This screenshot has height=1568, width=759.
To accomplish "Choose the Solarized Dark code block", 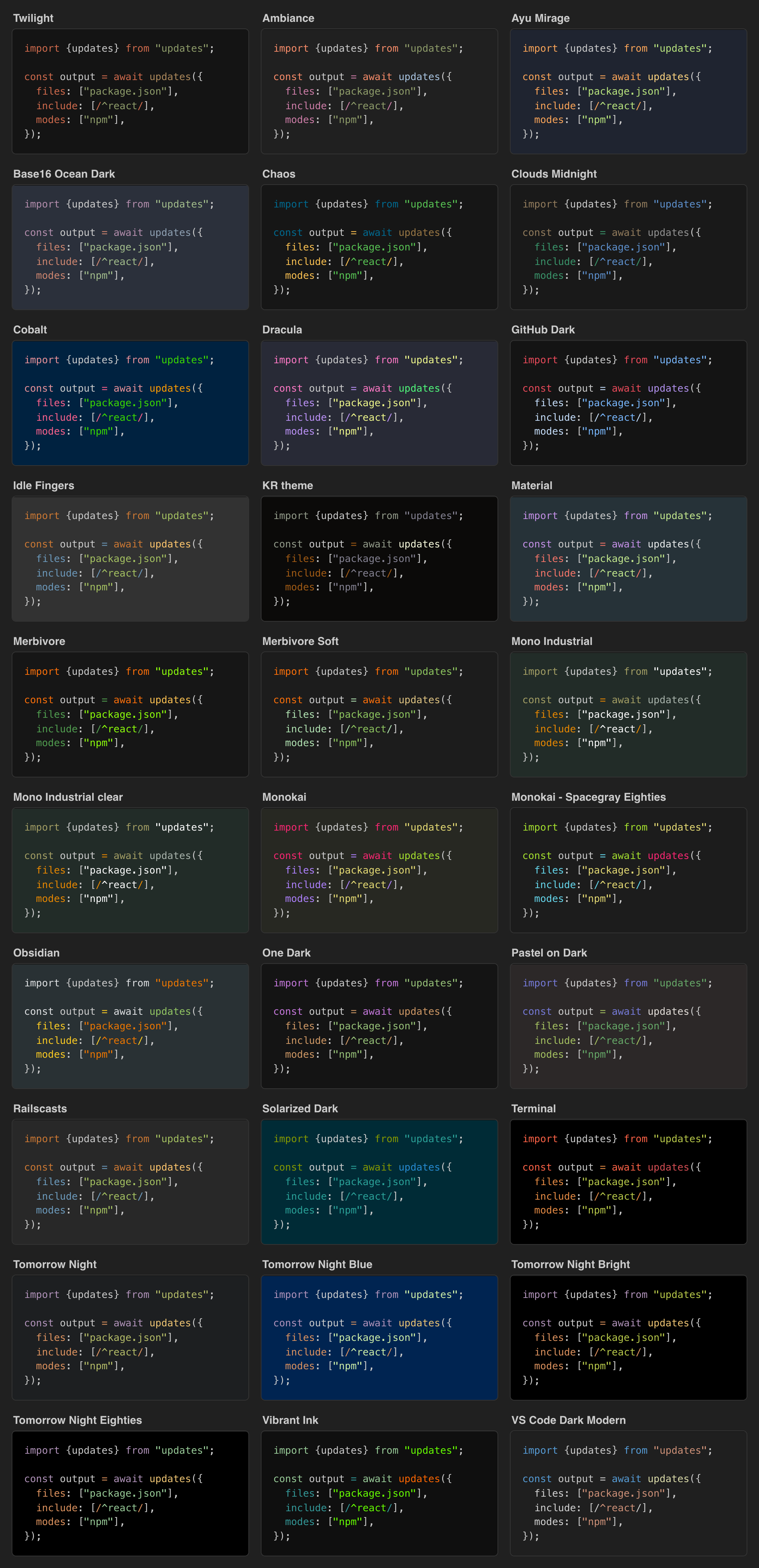I will pos(379,1182).
